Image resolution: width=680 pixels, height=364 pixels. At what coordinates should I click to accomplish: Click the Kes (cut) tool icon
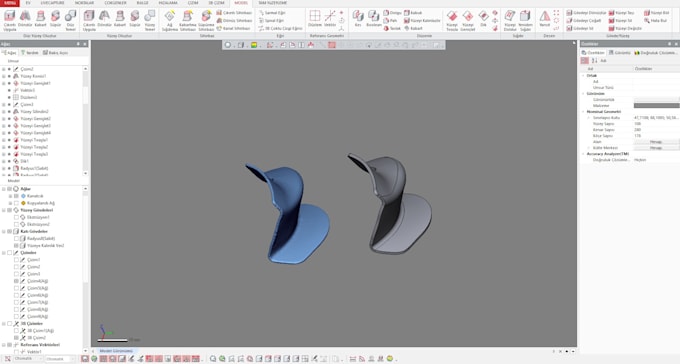[358, 19]
